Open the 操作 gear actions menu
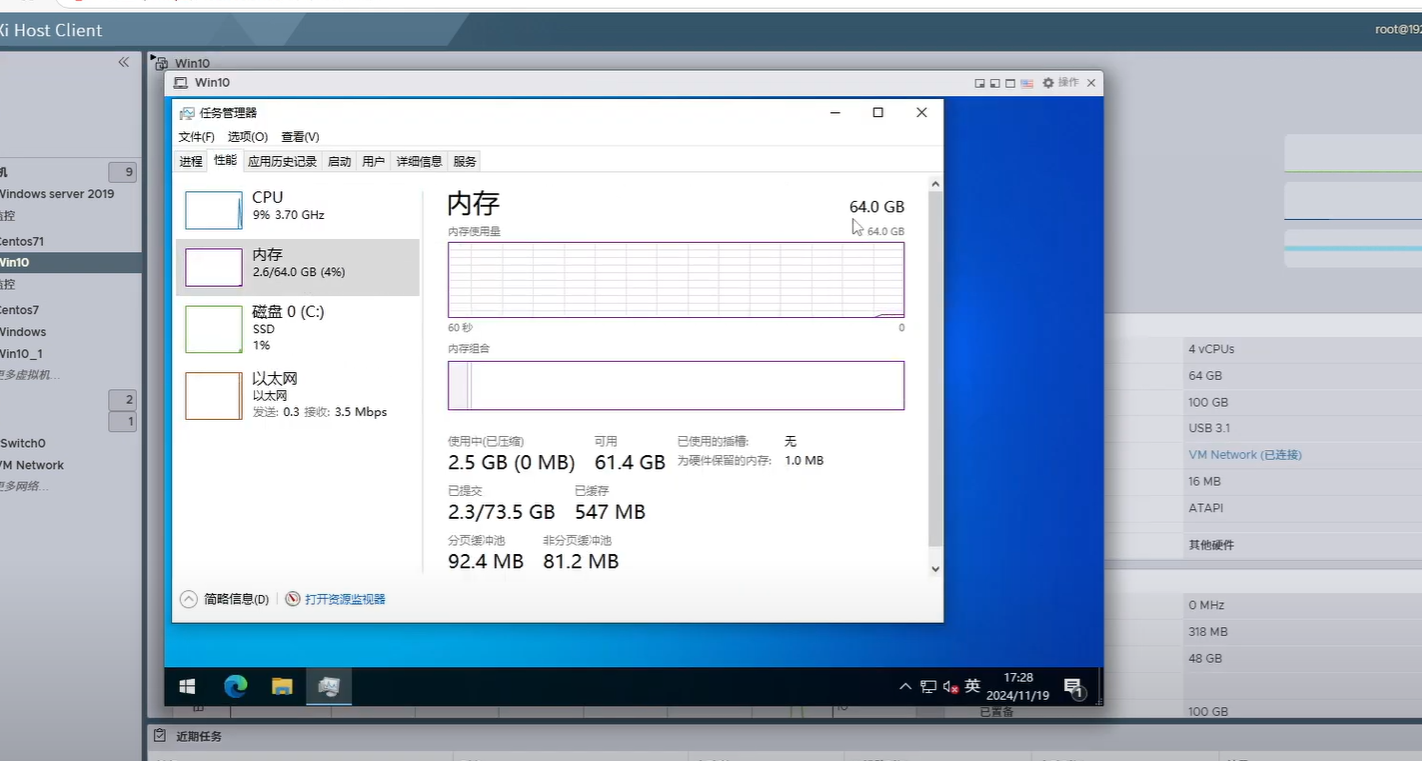This screenshot has height=761, width=1422. [1060, 83]
